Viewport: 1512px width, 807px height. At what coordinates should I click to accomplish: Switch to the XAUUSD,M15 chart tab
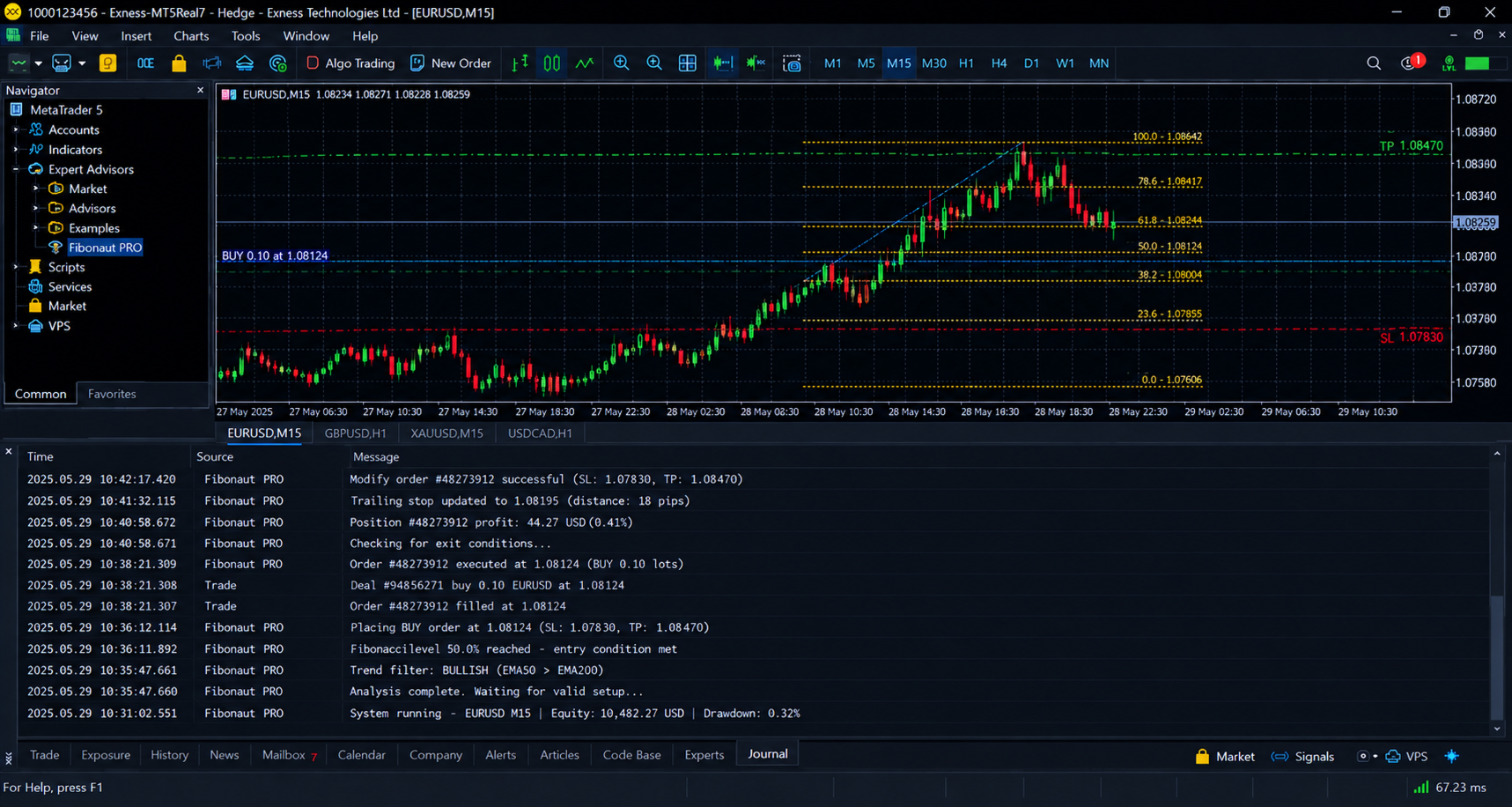coord(446,433)
